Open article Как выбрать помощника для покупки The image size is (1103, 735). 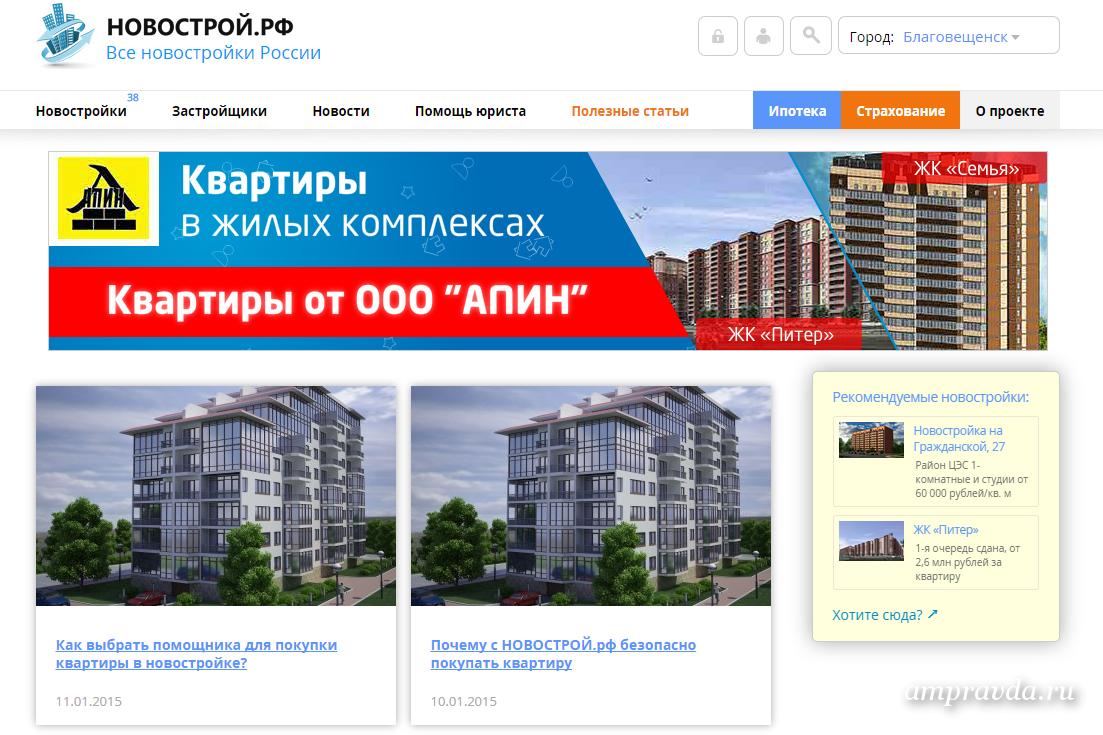point(196,654)
